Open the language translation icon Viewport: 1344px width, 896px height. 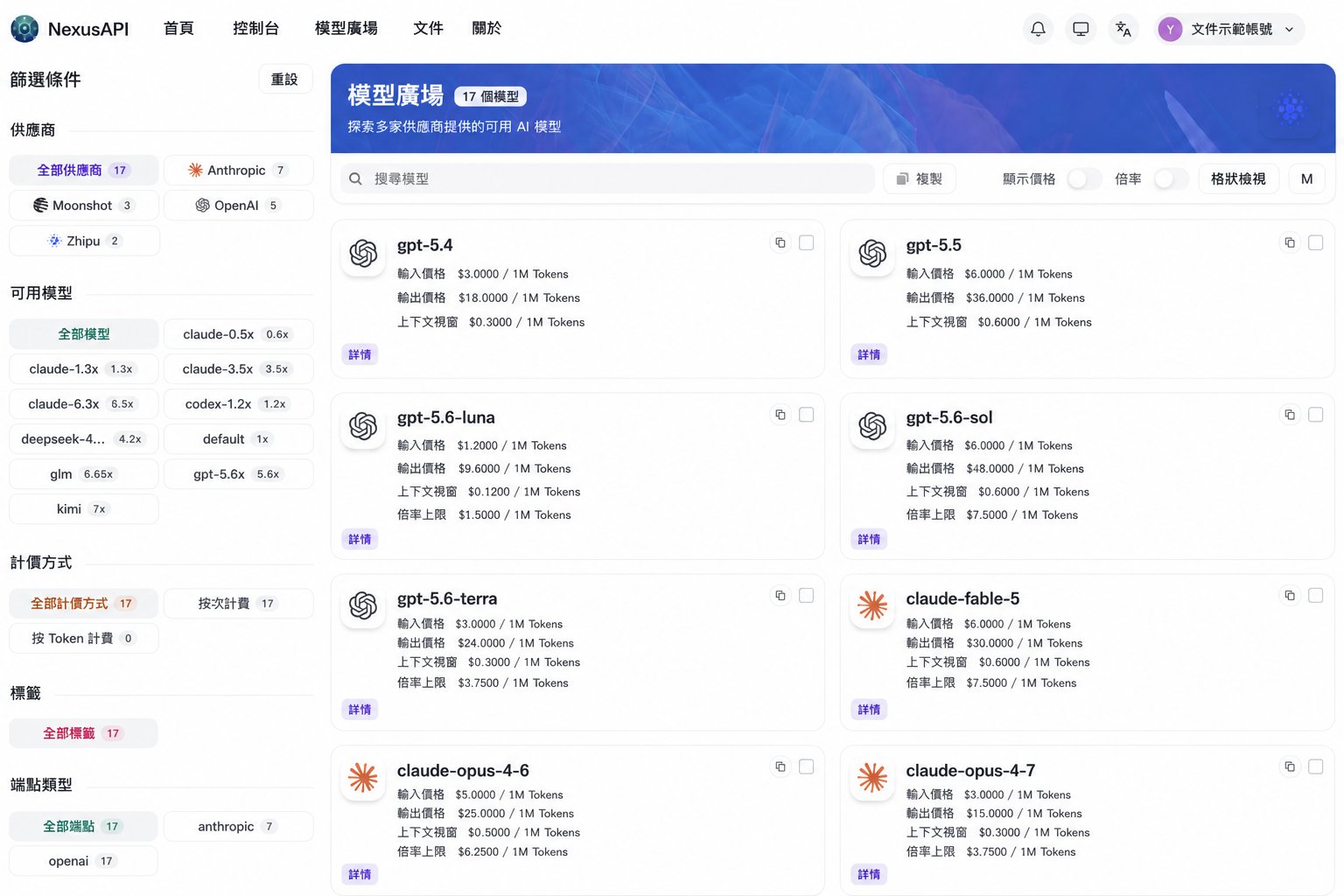click(1123, 29)
